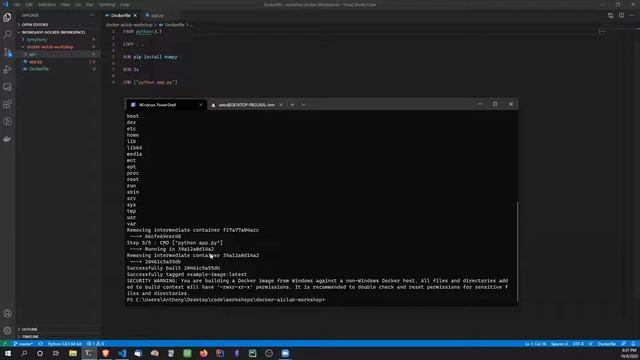Switch to Windows PowerShell terminal tab
The height and width of the screenshot is (360, 640).
[x=166, y=104]
